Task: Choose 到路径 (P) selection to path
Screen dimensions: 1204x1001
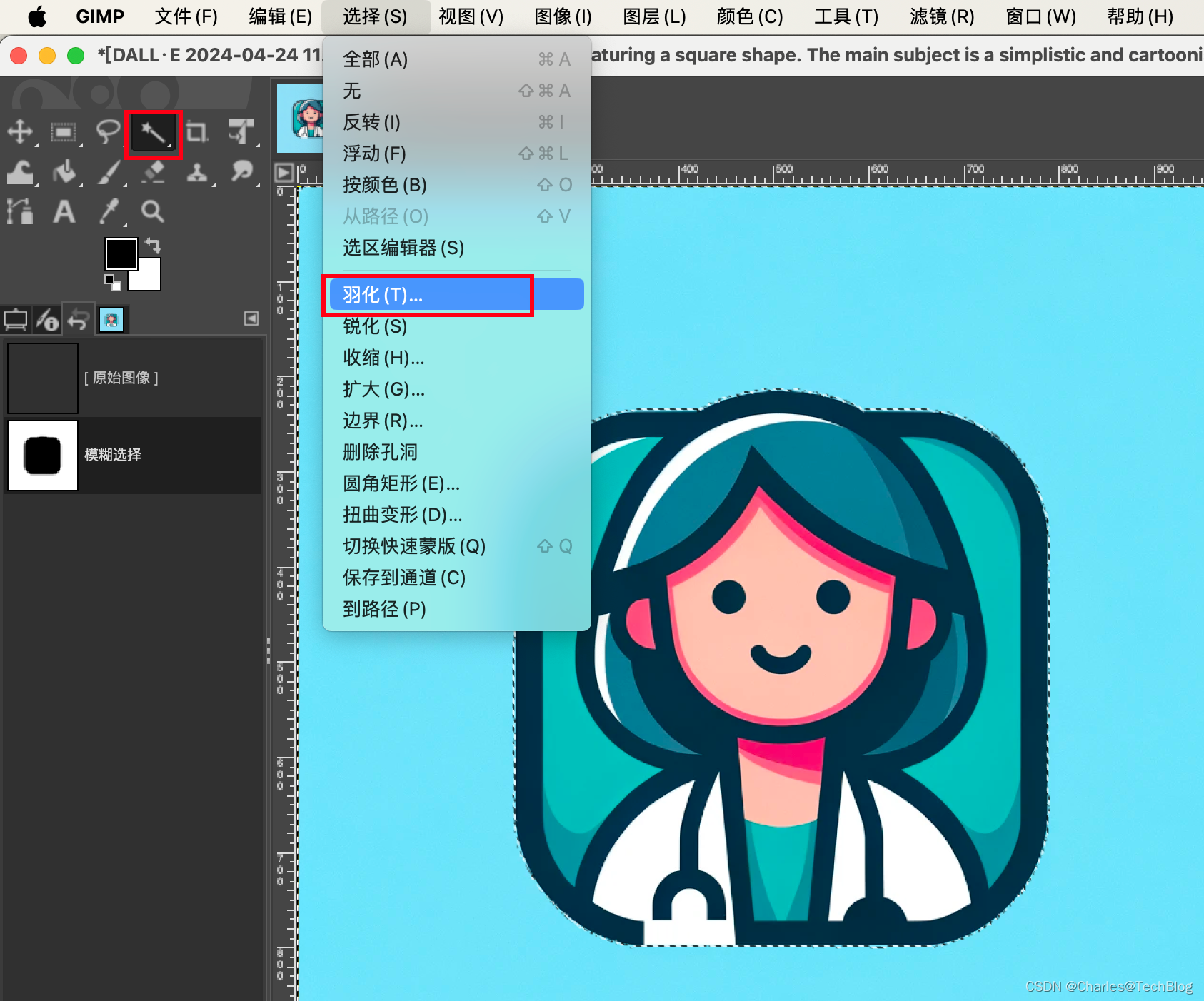Action: pos(456,609)
